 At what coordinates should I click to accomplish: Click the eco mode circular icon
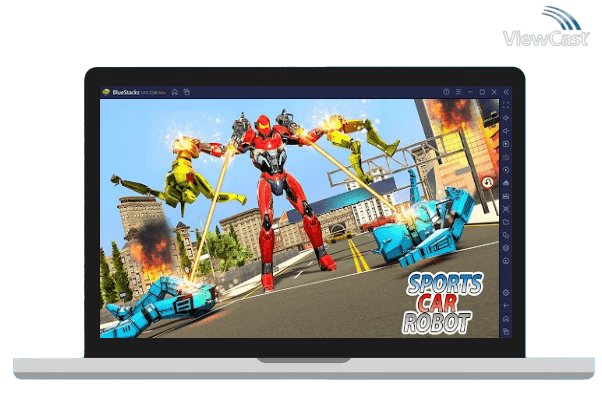tap(506, 261)
